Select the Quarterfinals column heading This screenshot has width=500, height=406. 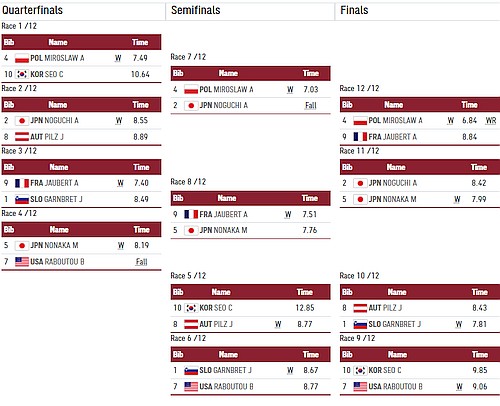(x=32, y=10)
